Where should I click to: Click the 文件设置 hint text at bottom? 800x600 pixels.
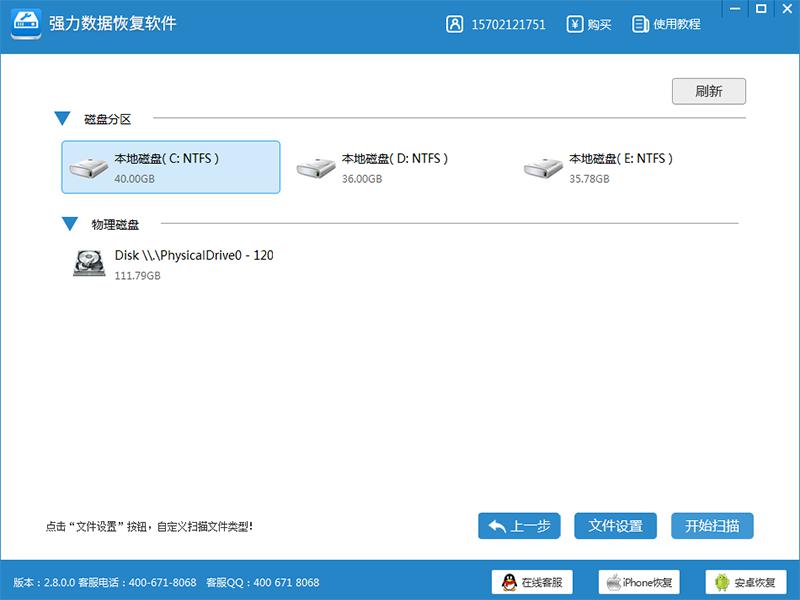[x=149, y=527]
